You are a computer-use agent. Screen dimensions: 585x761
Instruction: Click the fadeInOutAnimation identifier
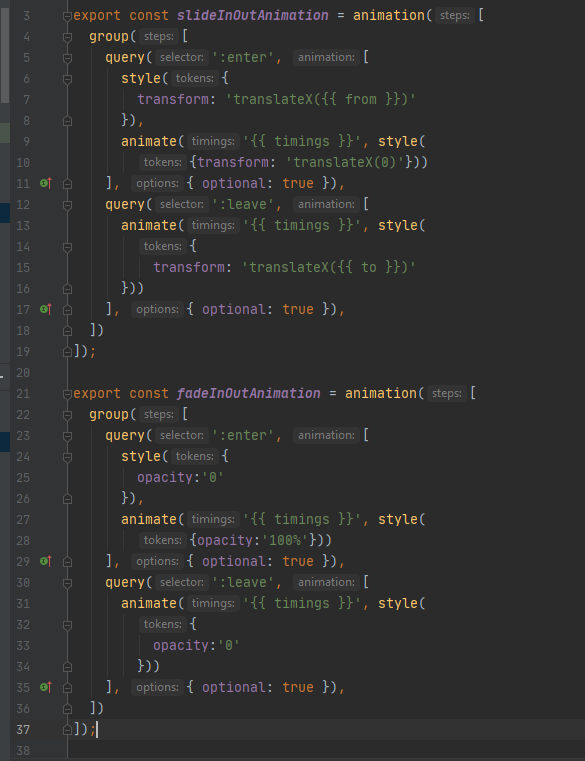coord(248,393)
